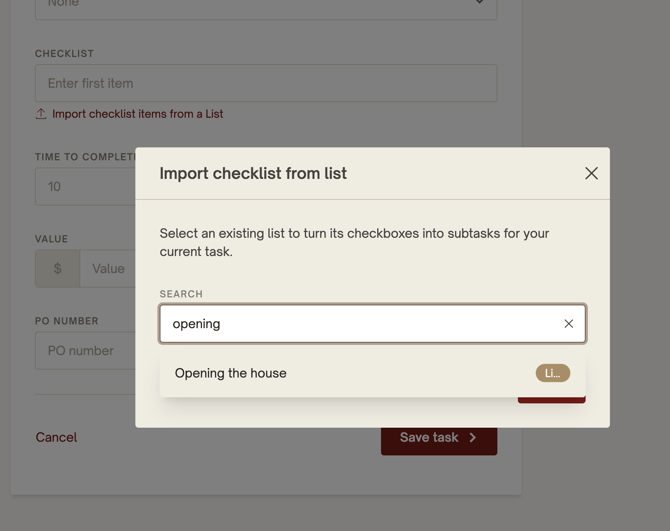Click the Search label above the field

point(181,294)
